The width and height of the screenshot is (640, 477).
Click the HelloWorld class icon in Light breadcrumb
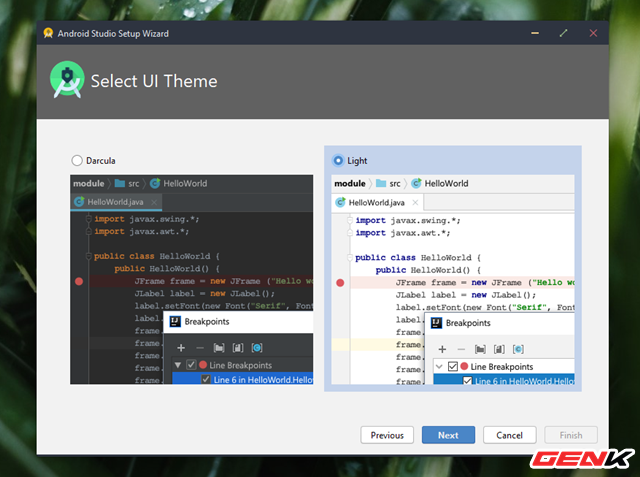coord(416,184)
